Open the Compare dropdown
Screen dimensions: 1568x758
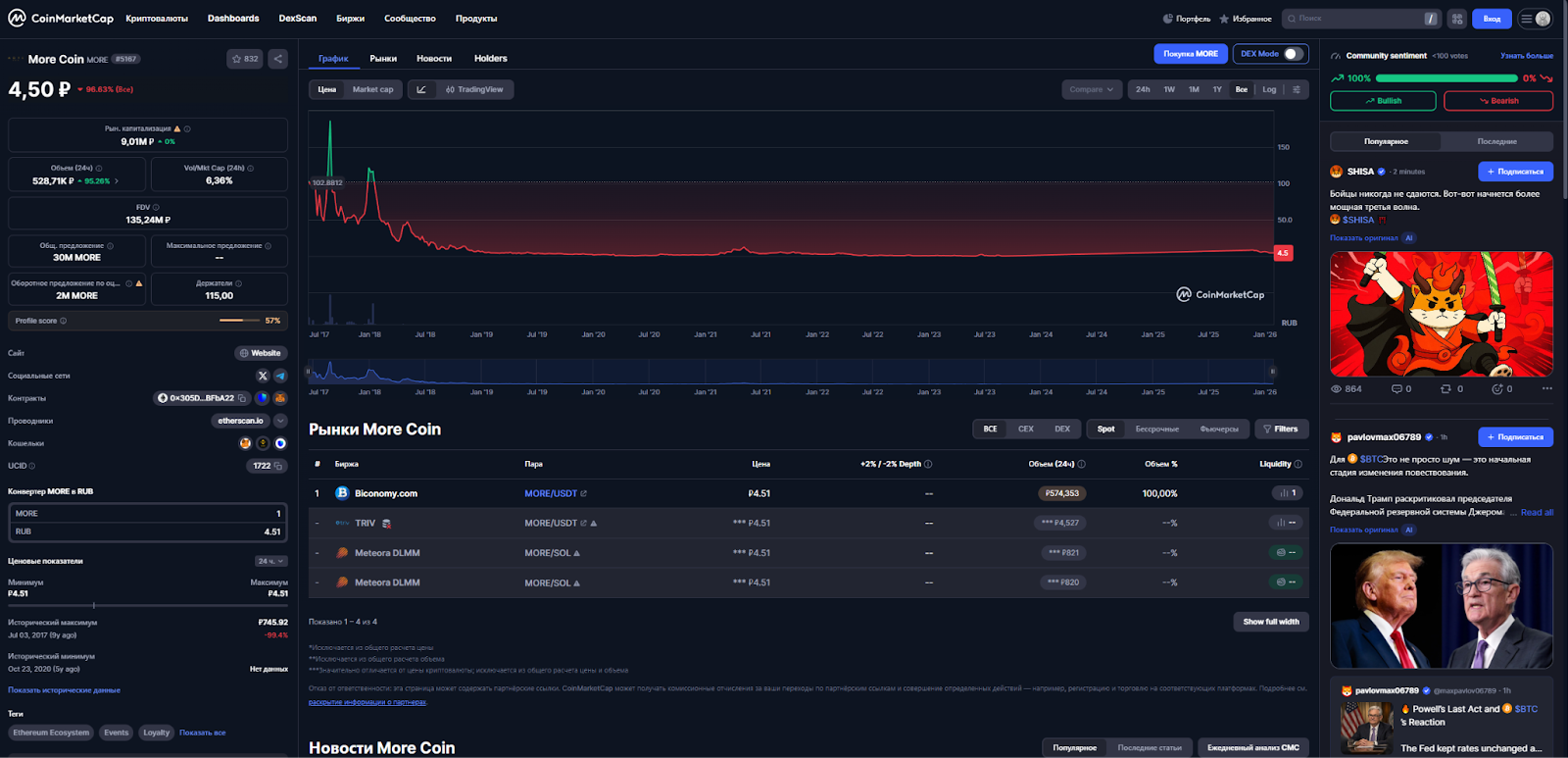1091,89
